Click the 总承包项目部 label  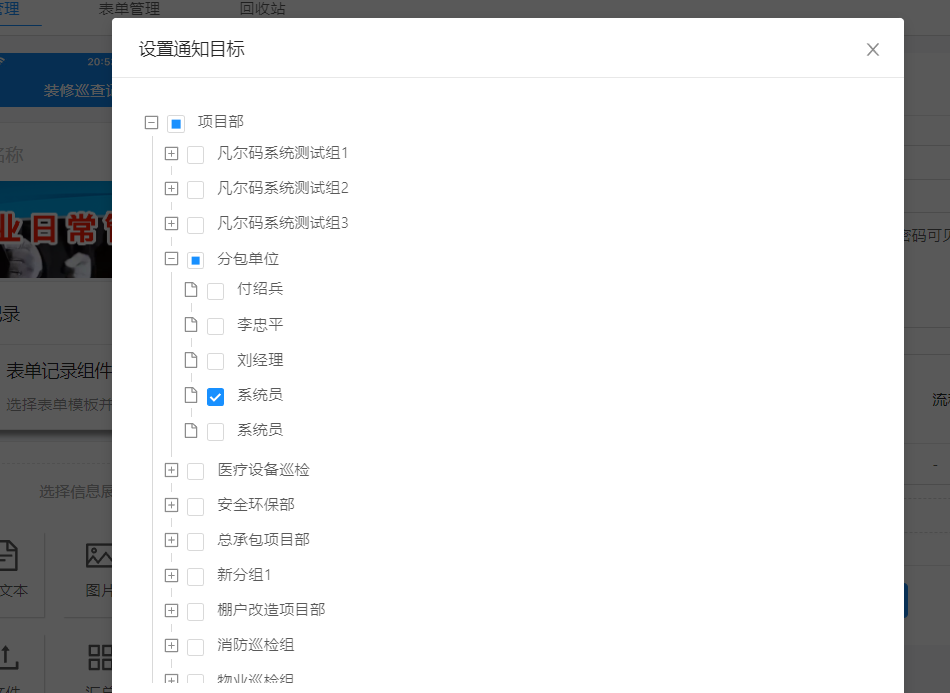[x=263, y=540]
